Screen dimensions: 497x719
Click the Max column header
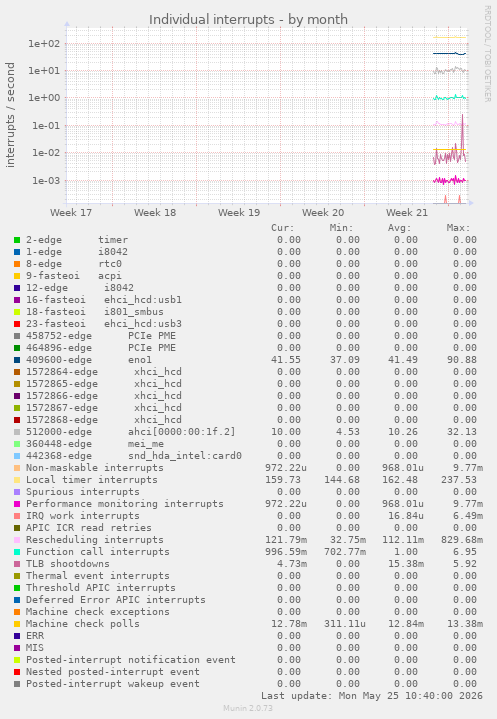pyautogui.click(x=458, y=228)
